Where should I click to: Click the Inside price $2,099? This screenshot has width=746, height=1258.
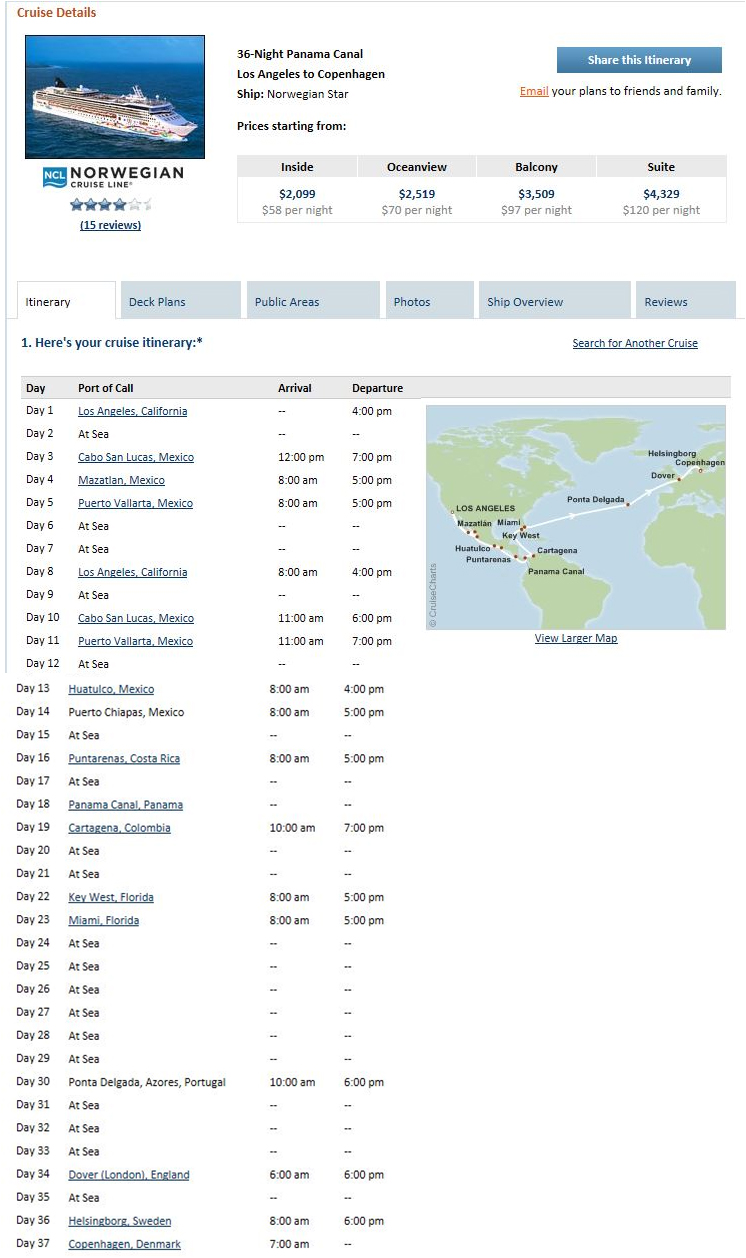coord(297,194)
